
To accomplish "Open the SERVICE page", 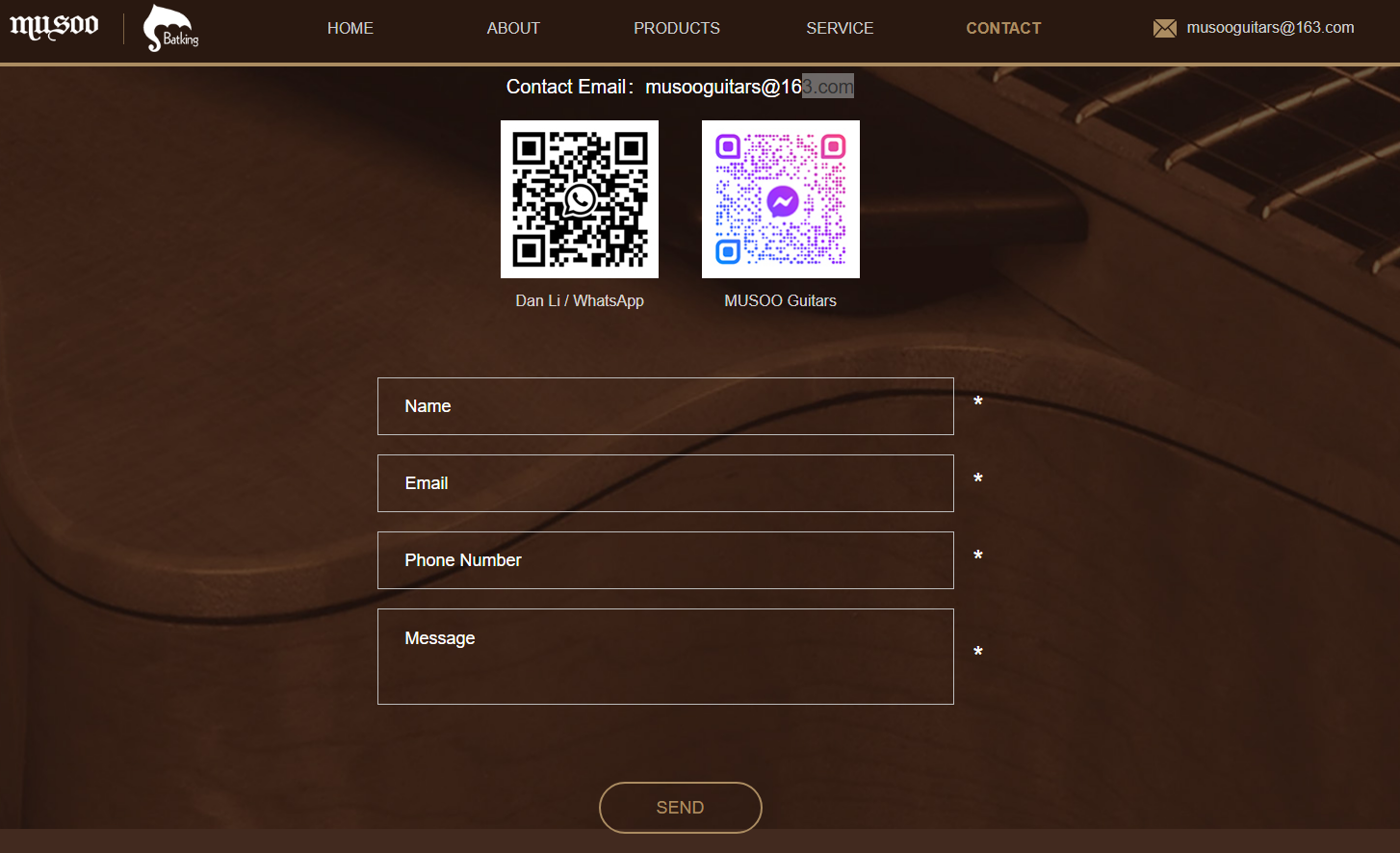I will coord(840,29).
